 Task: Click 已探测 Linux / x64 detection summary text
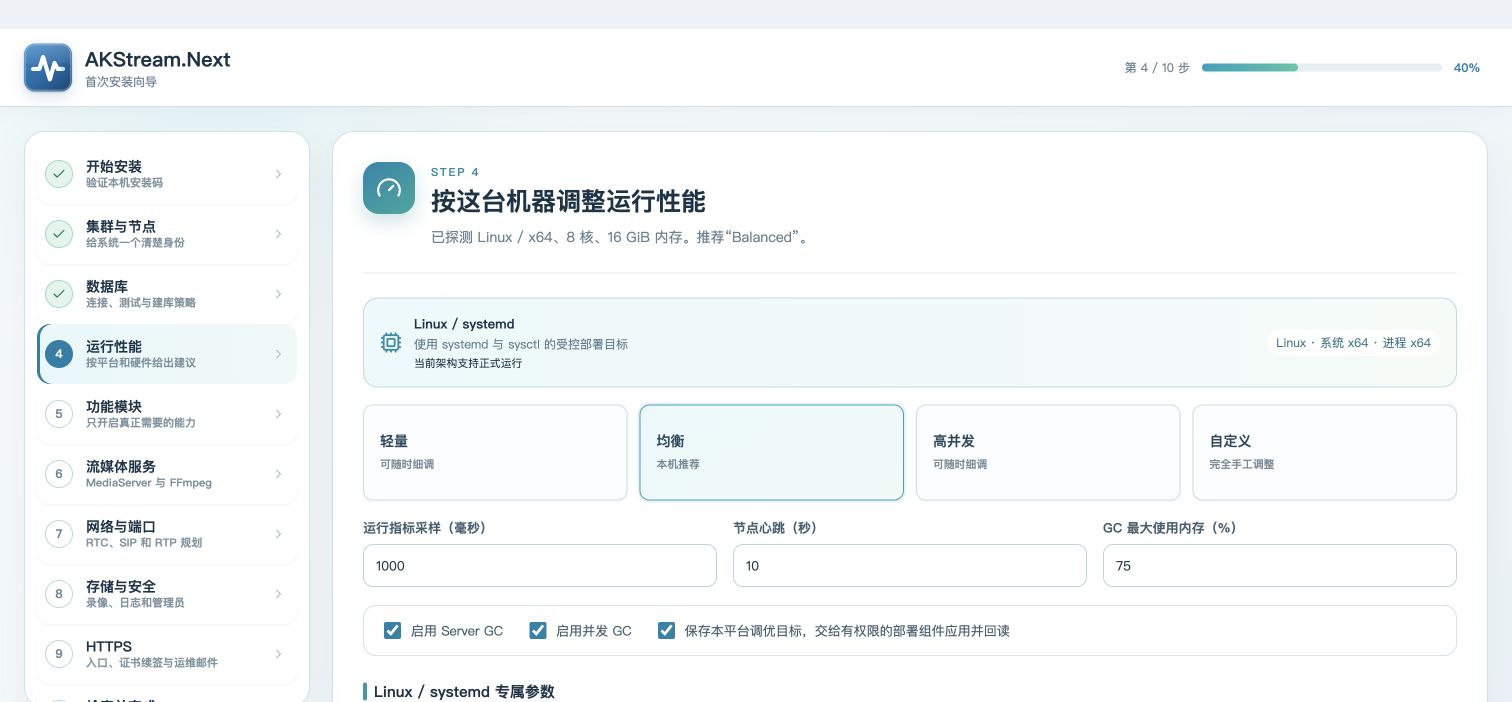[x=619, y=238]
